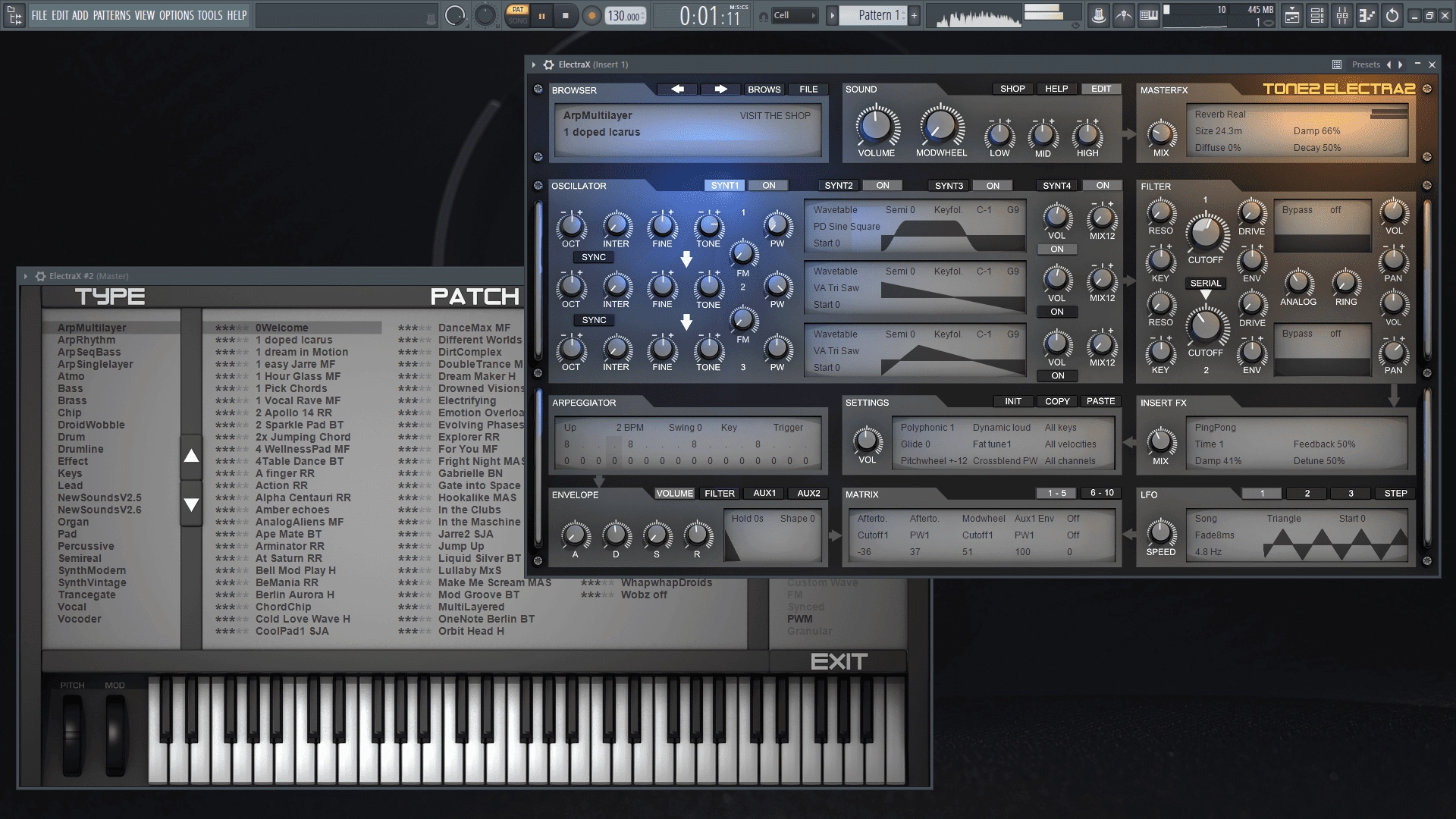The height and width of the screenshot is (819, 1456).
Task: Click the stop playback button
Action: 566,15
